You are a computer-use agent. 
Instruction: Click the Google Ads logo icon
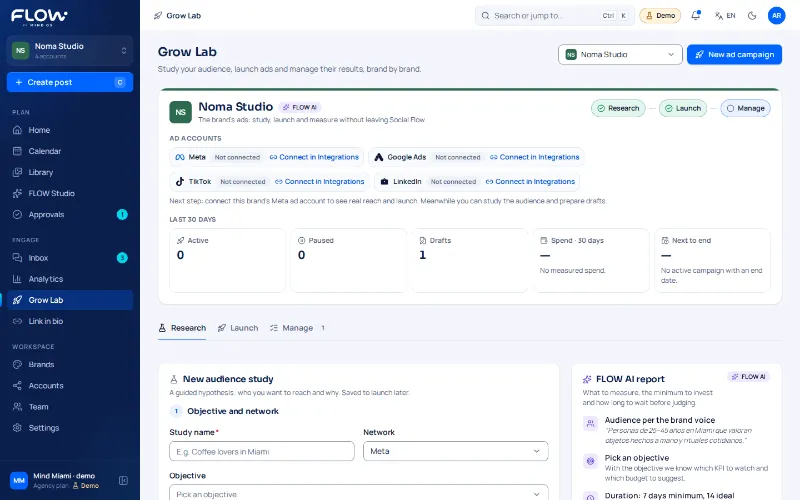[379, 157]
